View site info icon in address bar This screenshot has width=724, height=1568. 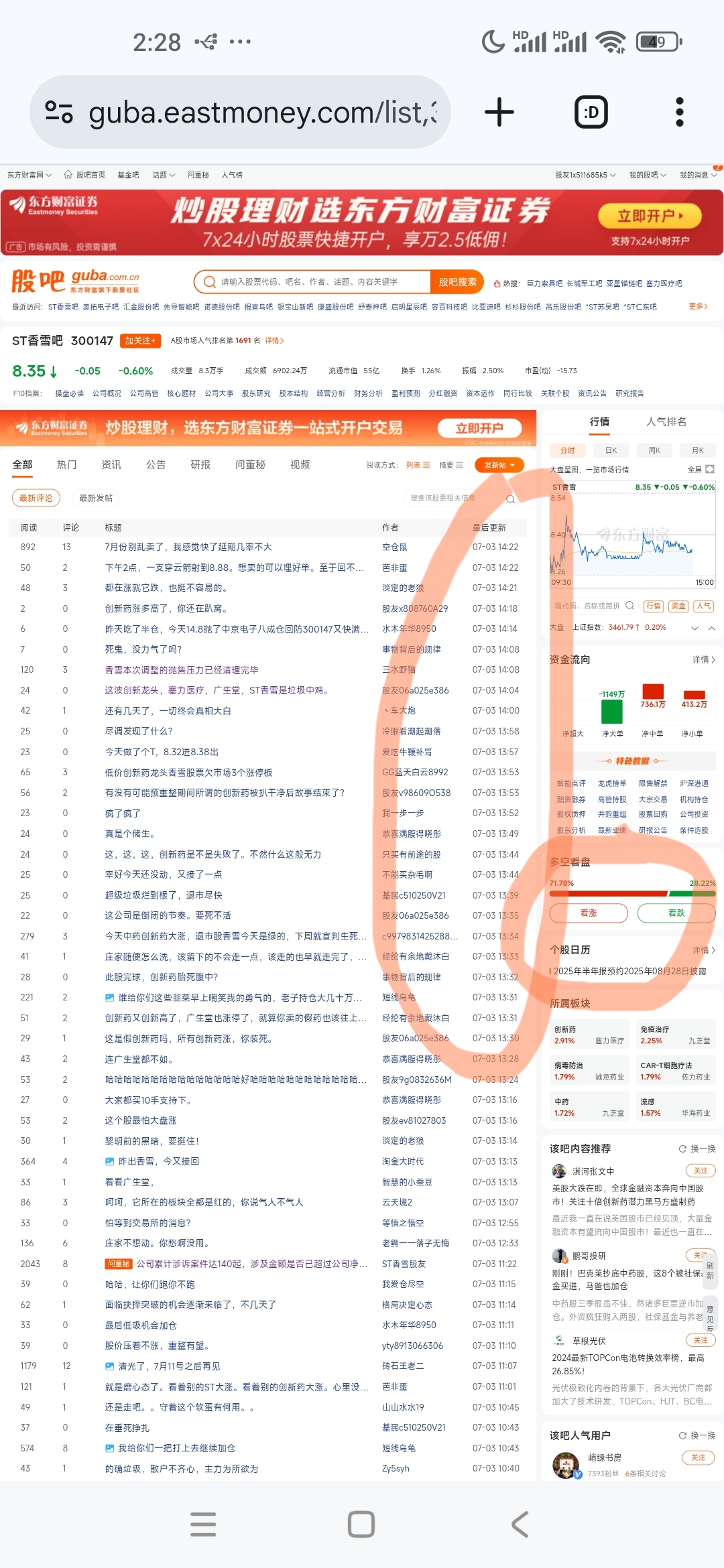(x=59, y=112)
